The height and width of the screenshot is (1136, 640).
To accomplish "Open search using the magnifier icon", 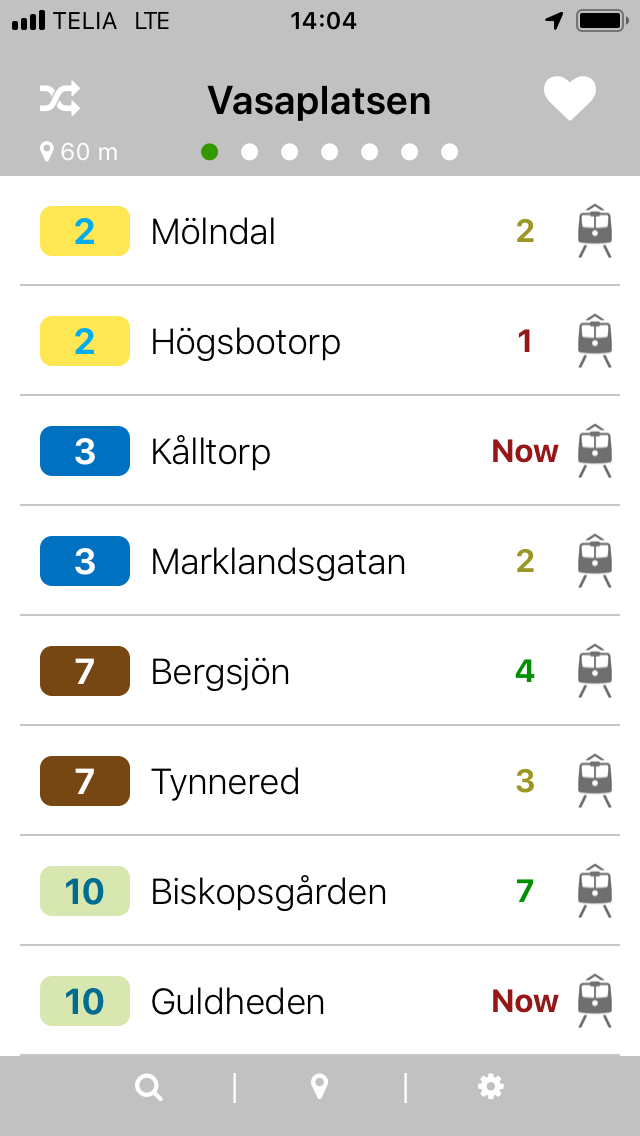I will (148, 1086).
